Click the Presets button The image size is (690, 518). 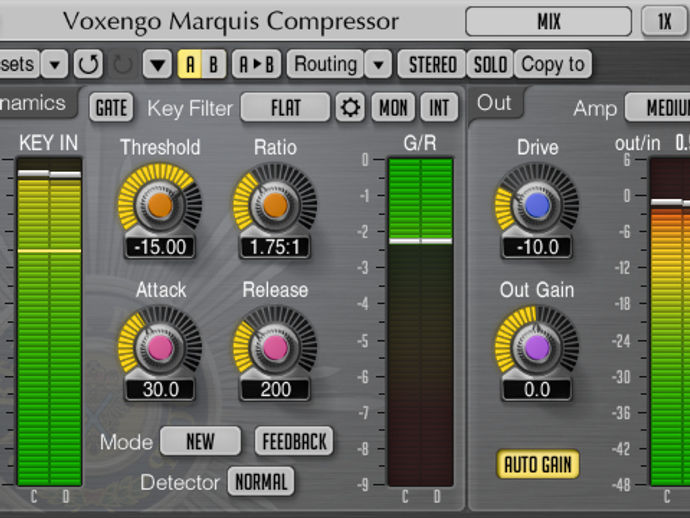point(20,64)
